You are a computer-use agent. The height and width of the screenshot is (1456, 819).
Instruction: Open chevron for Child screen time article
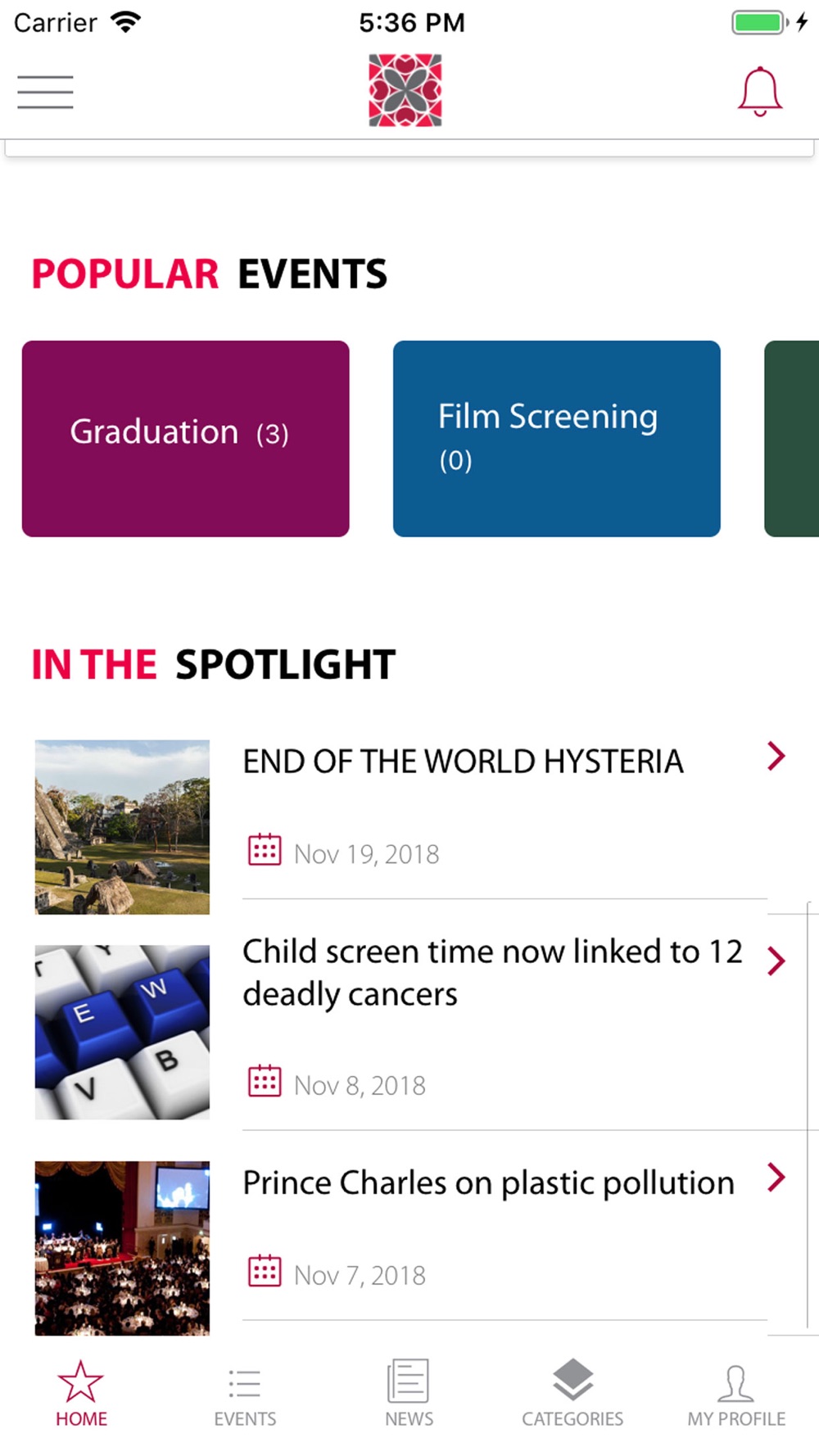point(776,961)
